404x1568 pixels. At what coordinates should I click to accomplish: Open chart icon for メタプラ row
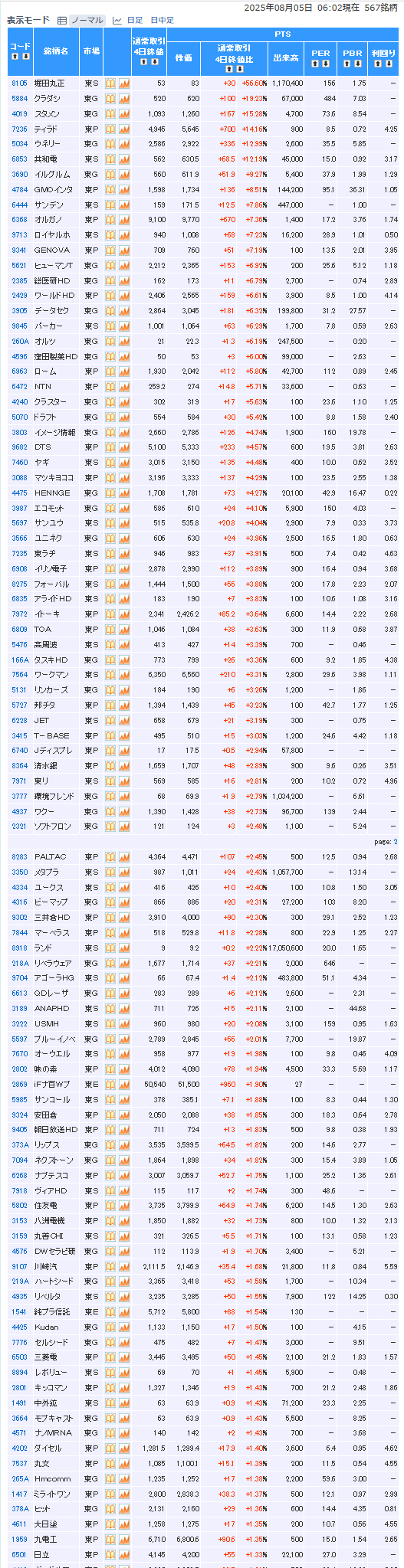coord(124,872)
